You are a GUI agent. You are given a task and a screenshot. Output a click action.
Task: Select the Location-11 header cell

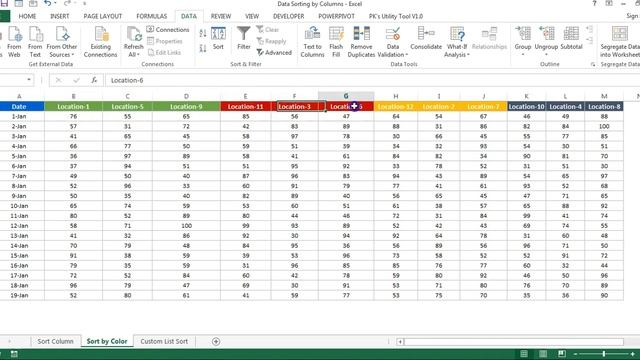(245, 107)
